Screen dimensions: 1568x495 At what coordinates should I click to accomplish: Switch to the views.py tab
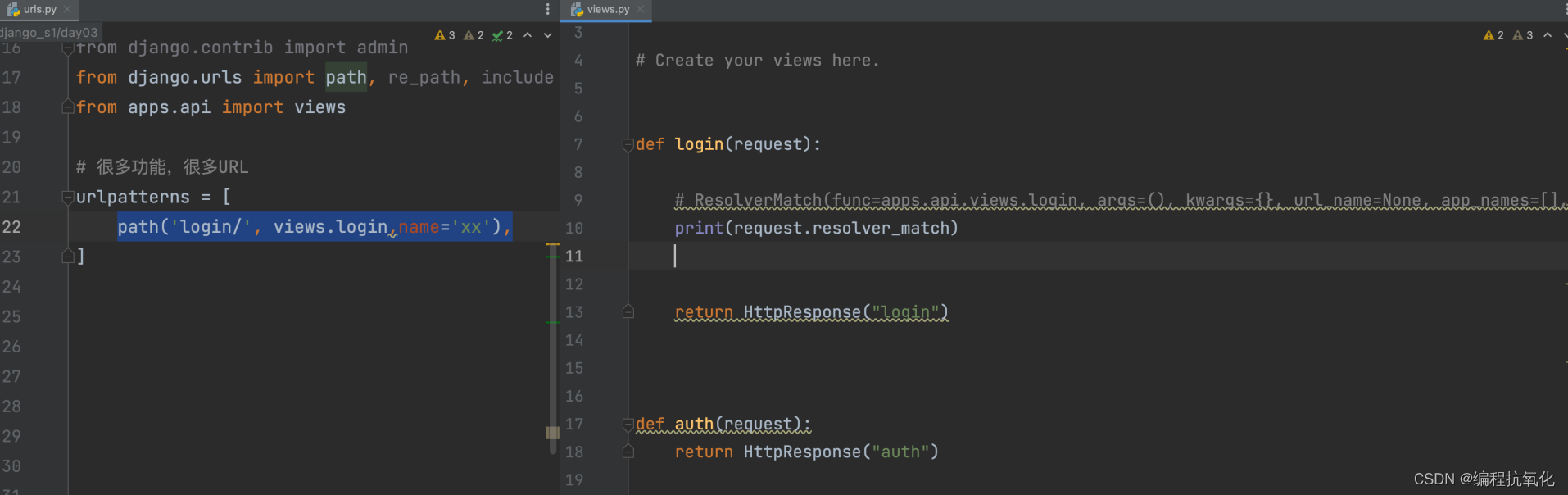click(x=608, y=10)
